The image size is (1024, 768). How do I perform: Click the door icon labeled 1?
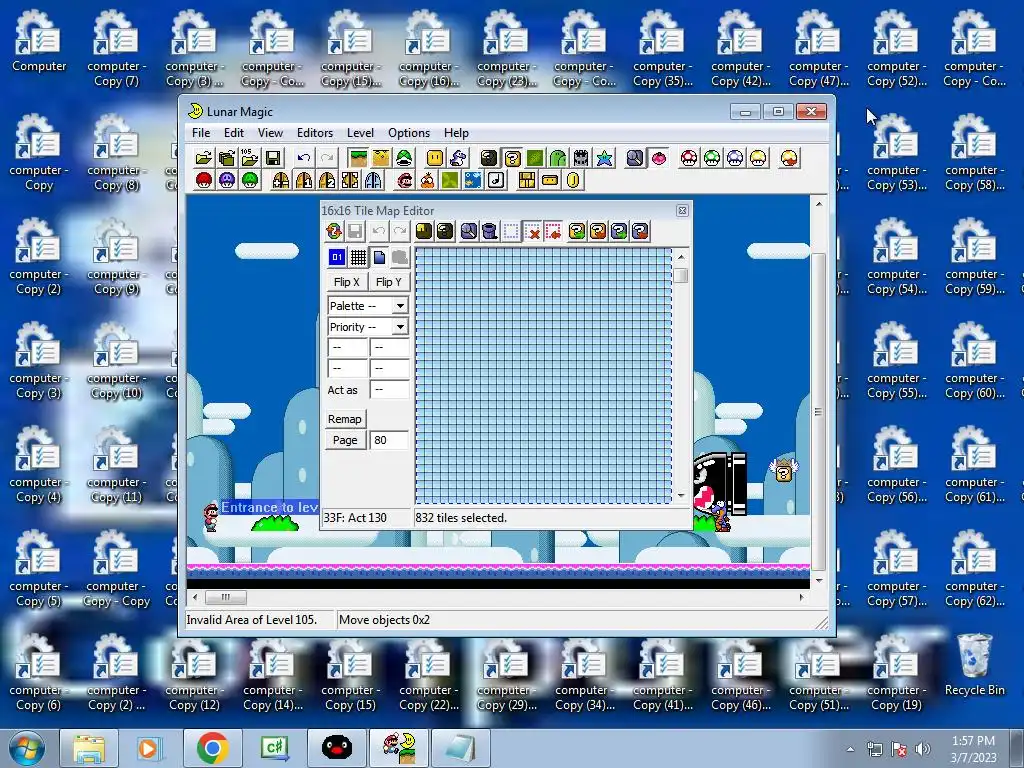(304, 180)
